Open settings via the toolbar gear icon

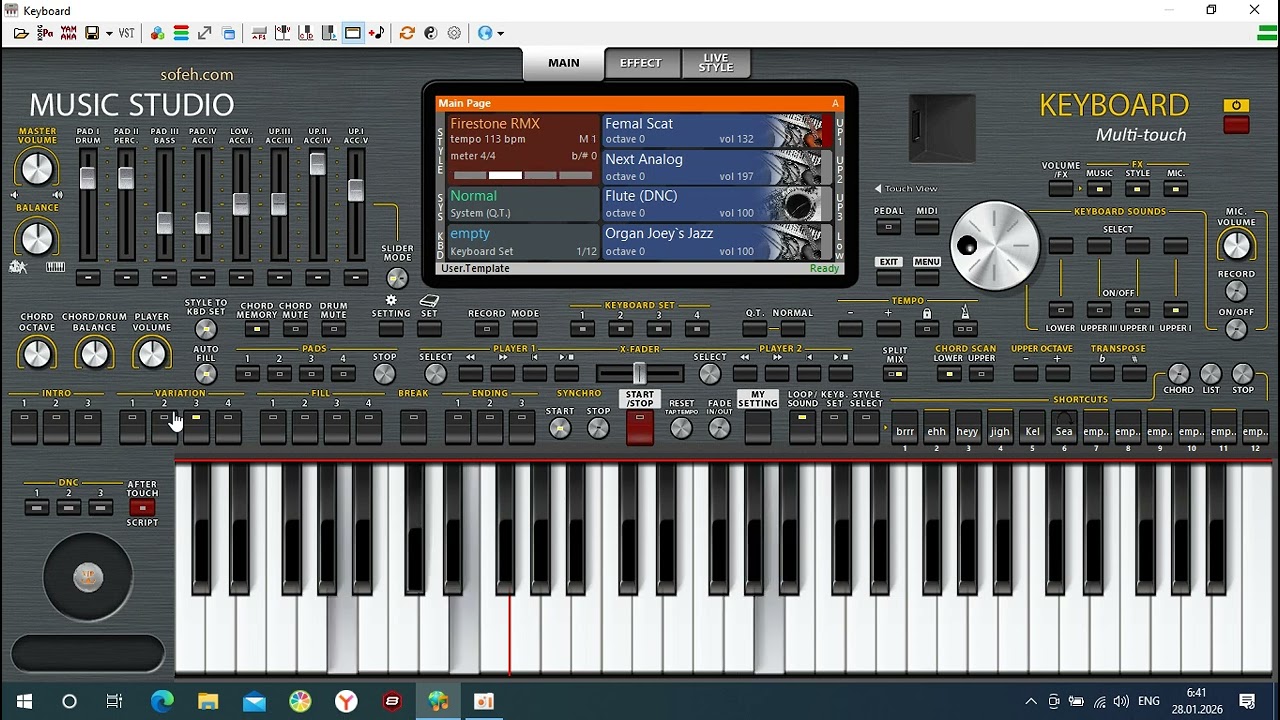(x=454, y=33)
